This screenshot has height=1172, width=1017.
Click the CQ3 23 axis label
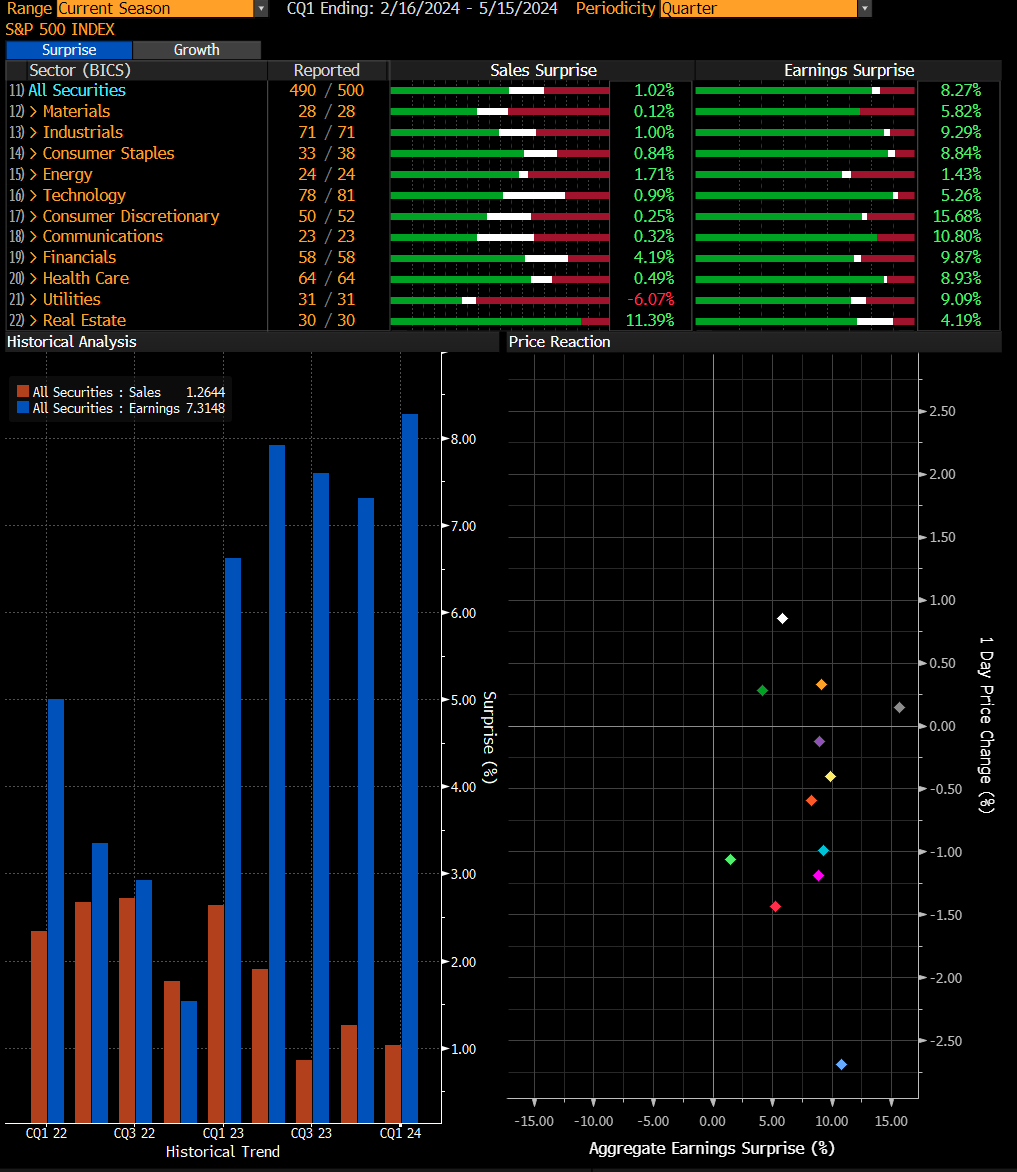pos(311,1133)
